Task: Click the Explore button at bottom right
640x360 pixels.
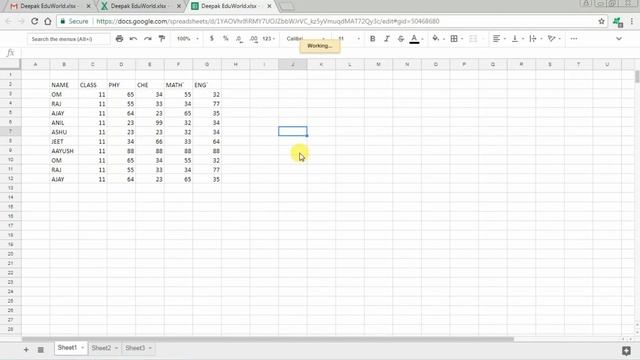Action: 627,350
